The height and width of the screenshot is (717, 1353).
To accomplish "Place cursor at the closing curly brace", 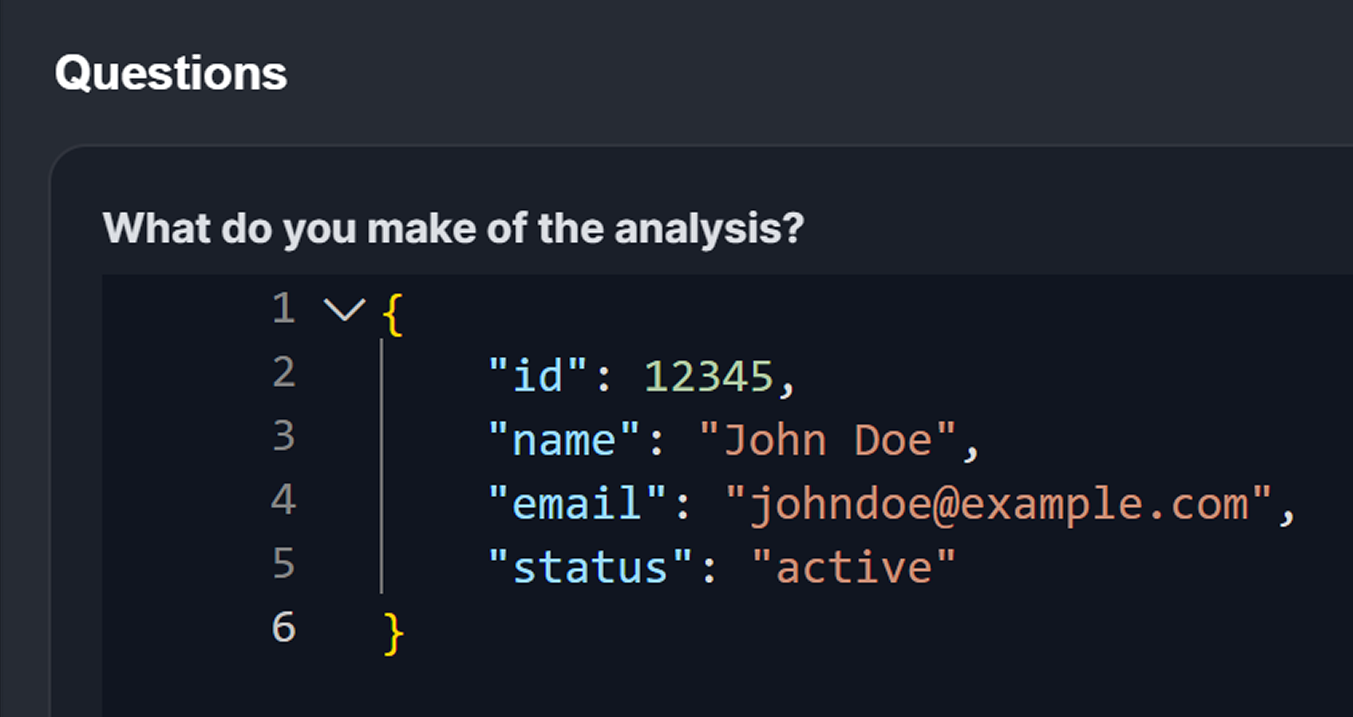I will [393, 634].
